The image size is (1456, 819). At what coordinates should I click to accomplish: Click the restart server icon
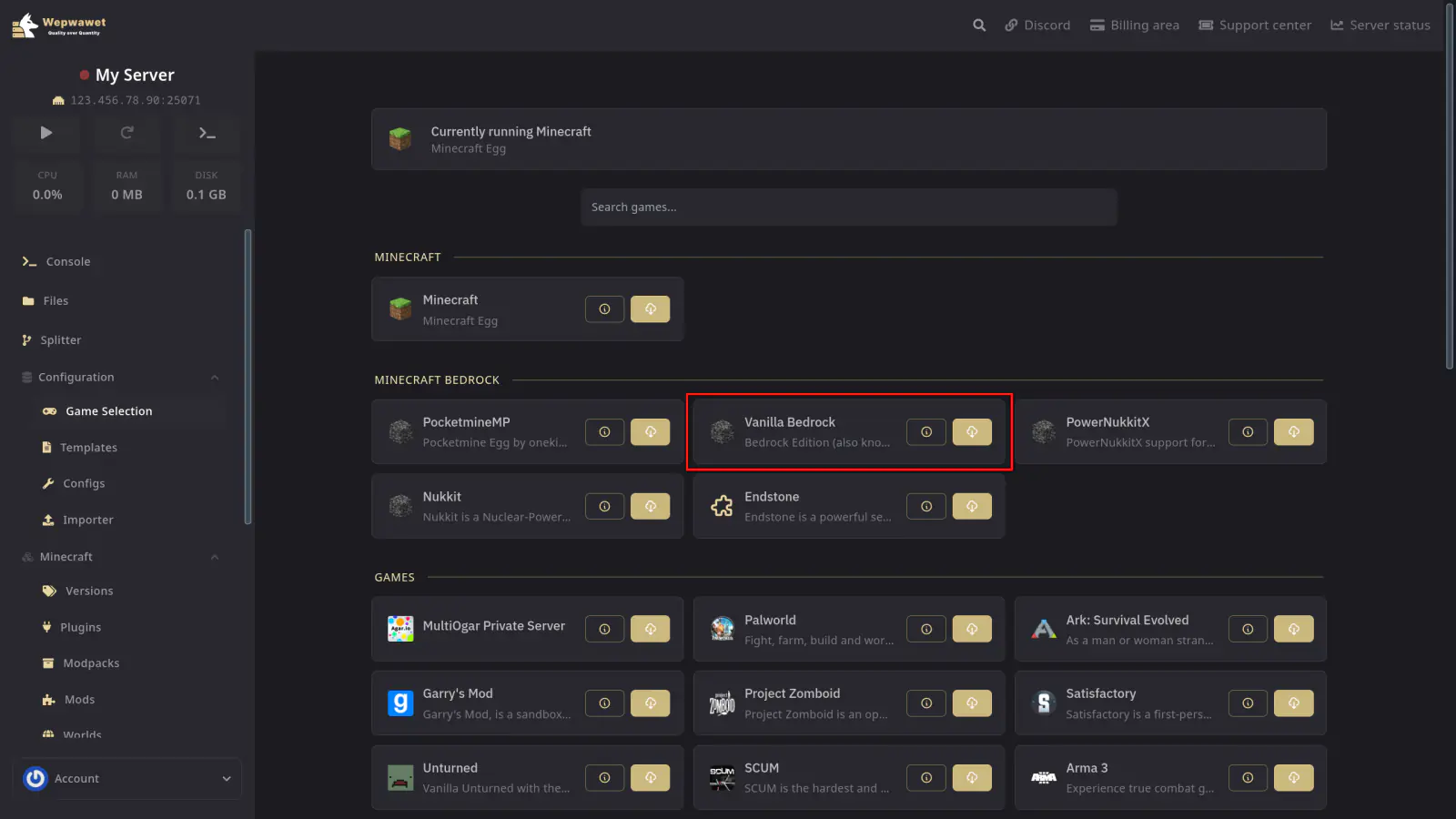coord(126,133)
